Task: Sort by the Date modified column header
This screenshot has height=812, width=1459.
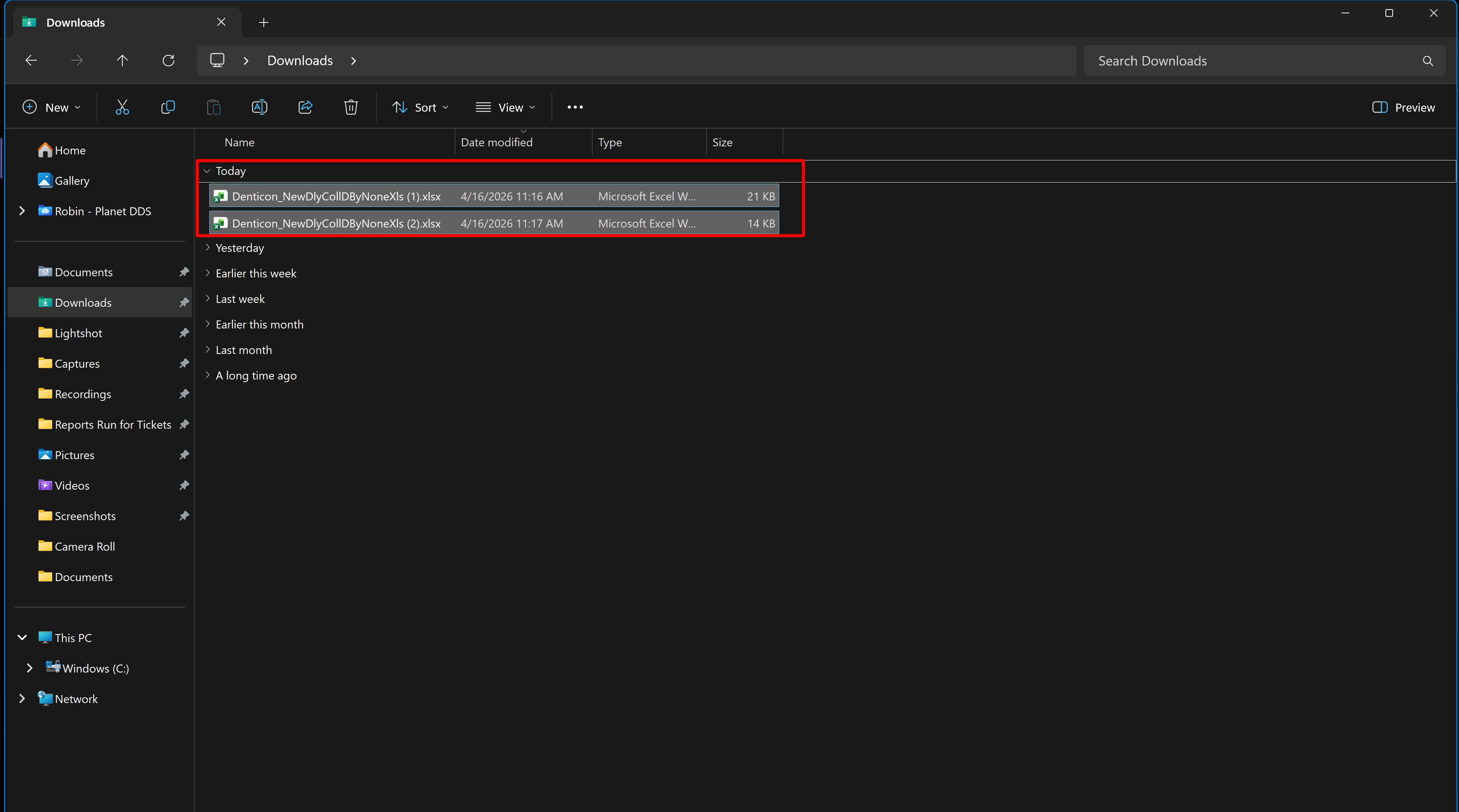Action: [497, 142]
